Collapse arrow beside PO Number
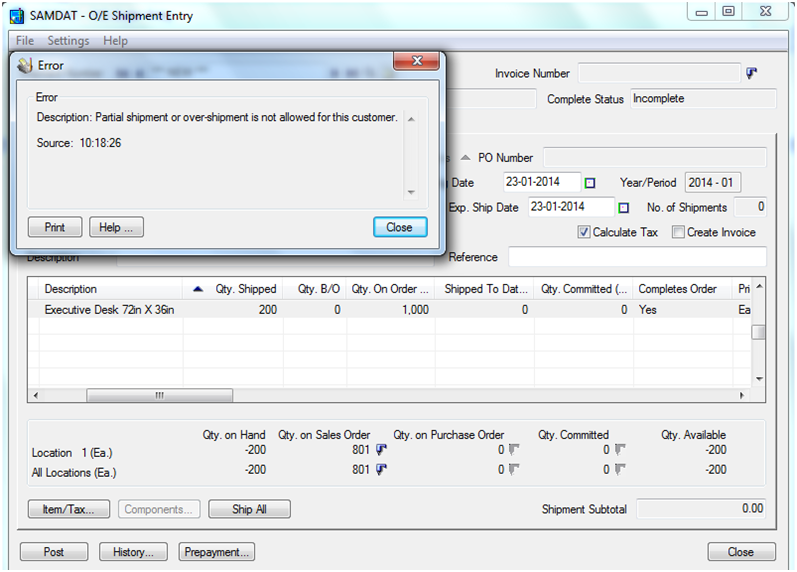Image resolution: width=797 pixels, height=572 pixels. tap(465, 158)
